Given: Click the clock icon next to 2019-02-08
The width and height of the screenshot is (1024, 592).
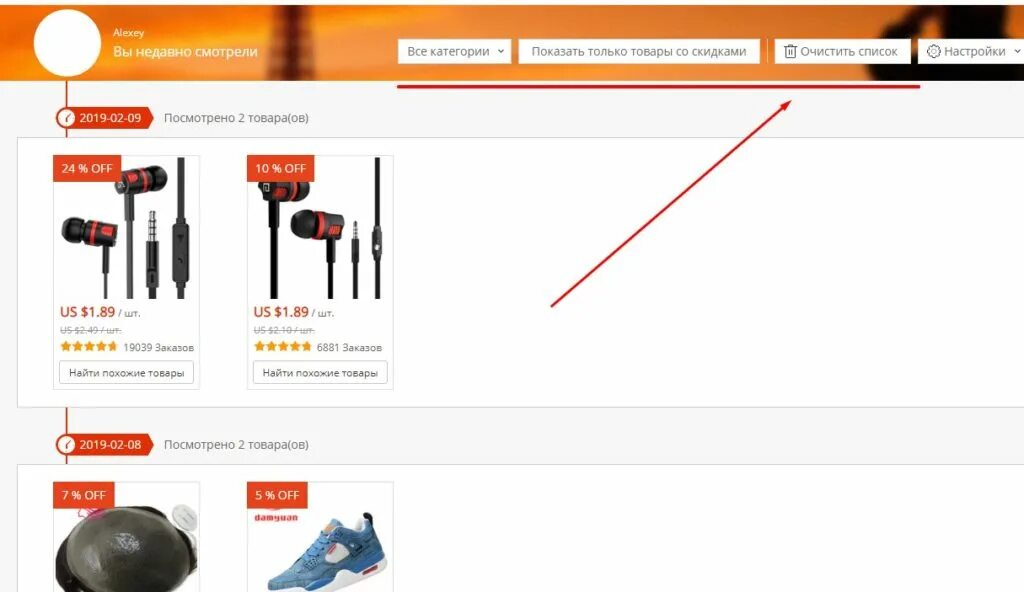Looking at the screenshot, I should click(x=65, y=445).
